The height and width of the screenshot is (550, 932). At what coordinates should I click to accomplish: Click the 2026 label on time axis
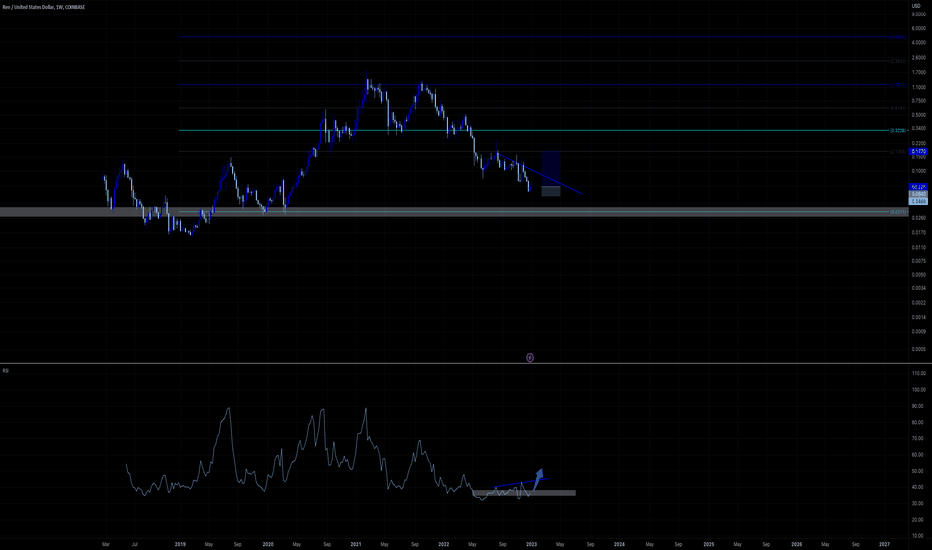(x=796, y=544)
